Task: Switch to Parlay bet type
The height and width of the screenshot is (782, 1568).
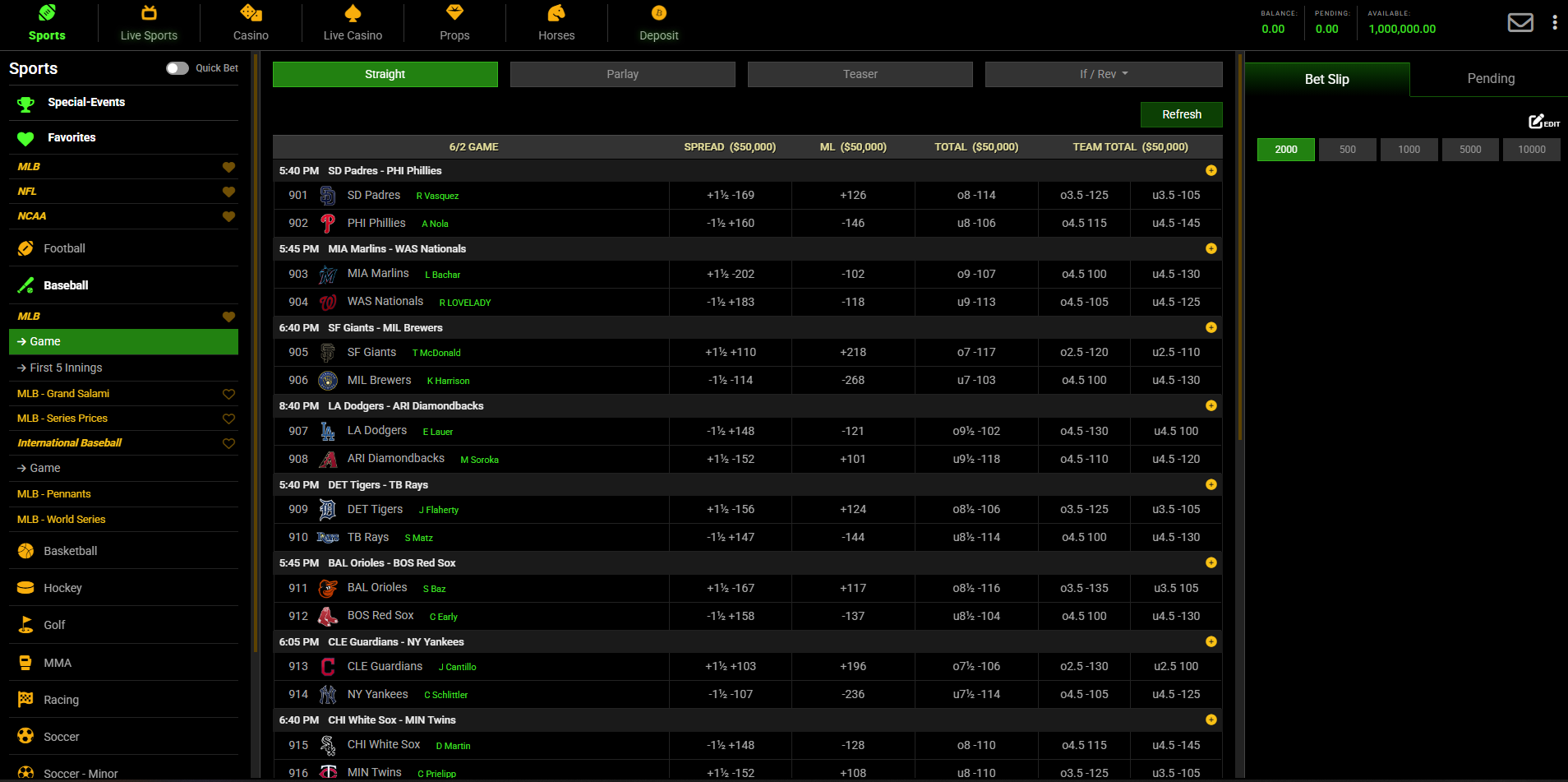Action: tap(622, 74)
